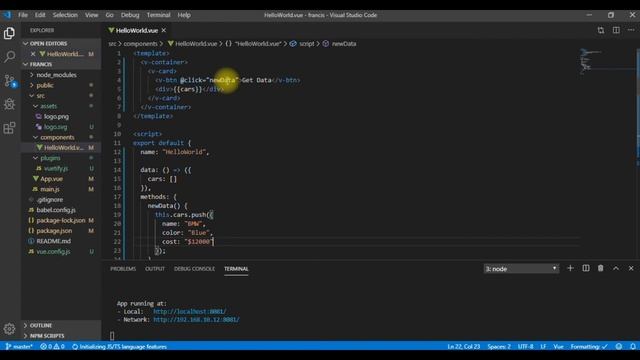Expand the public folder
This screenshot has width=640, height=360.
coord(44,85)
